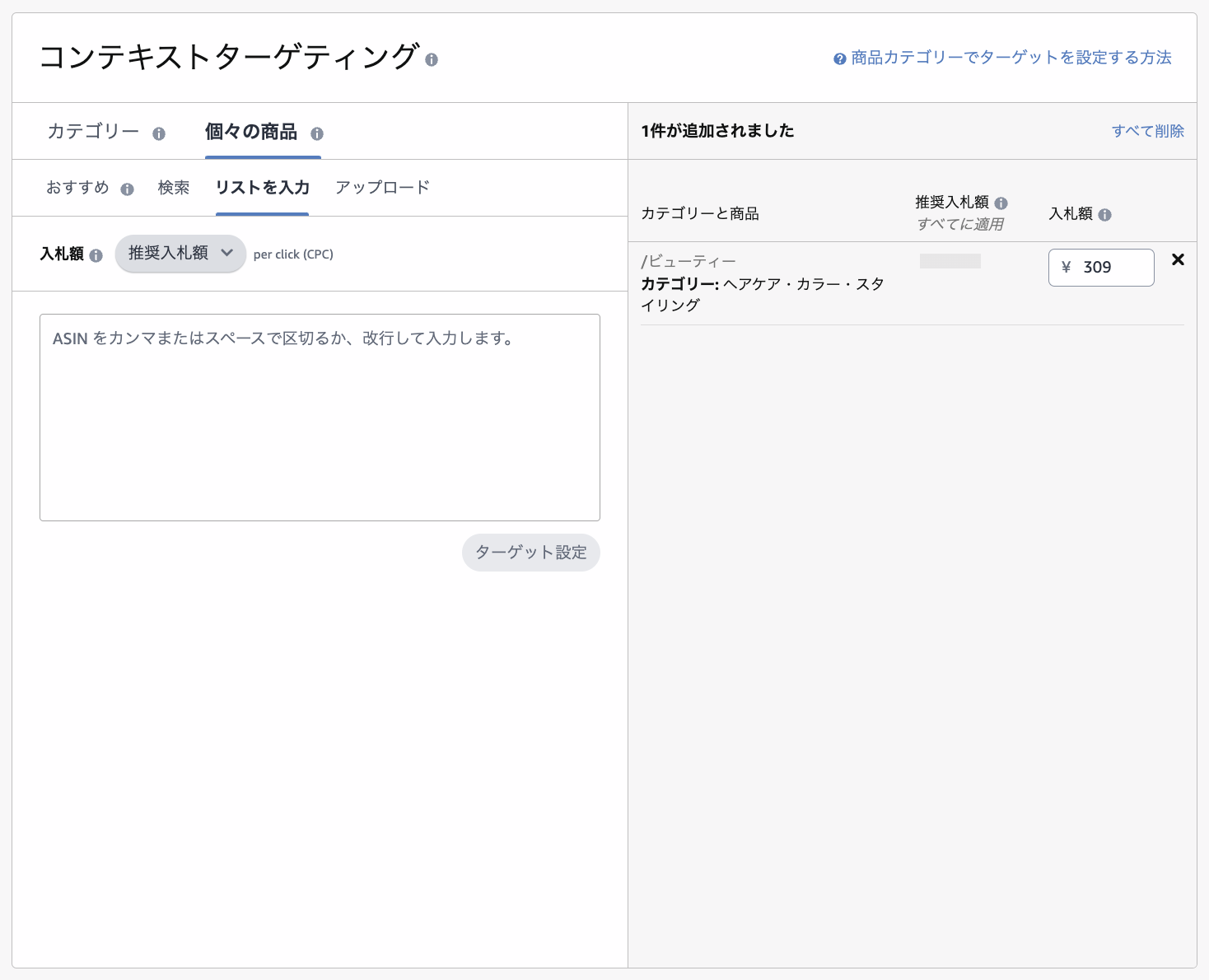Click info icon next to 個々の商品 tab
Screen dimensions: 1209x980
[317, 133]
